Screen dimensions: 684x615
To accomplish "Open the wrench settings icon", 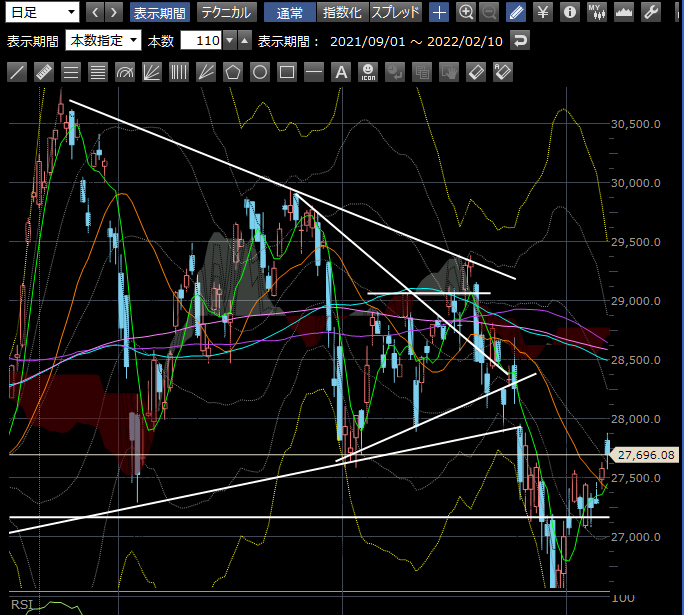I will (650, 13).
